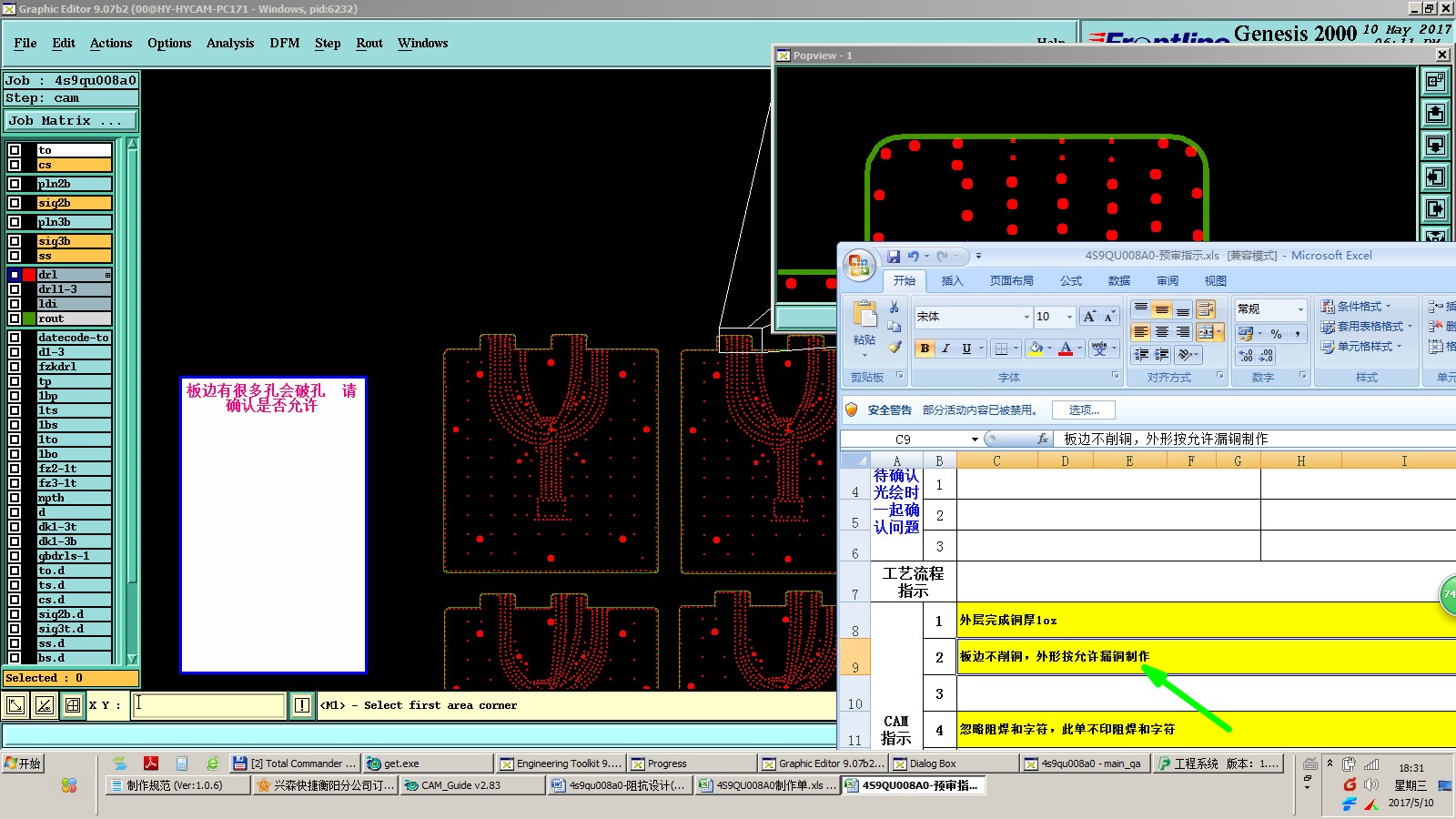The width and height of the screenshot is (1456, 819).
Task: Click the Percent Style icon in Excel
Action: [x=1276, y=334]
